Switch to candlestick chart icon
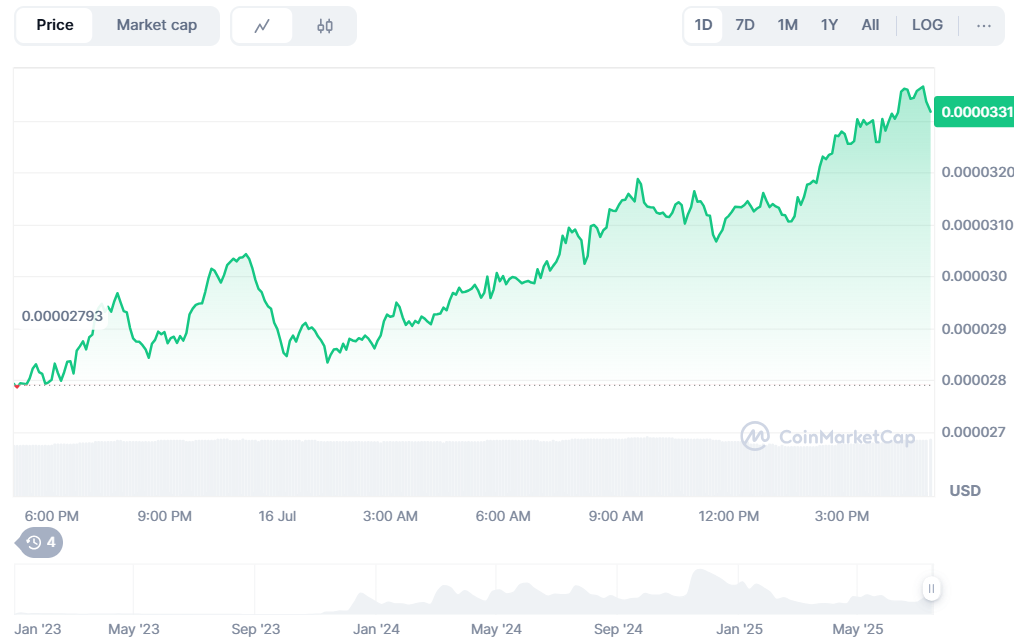1017x642 pixels. click(325, 26)
